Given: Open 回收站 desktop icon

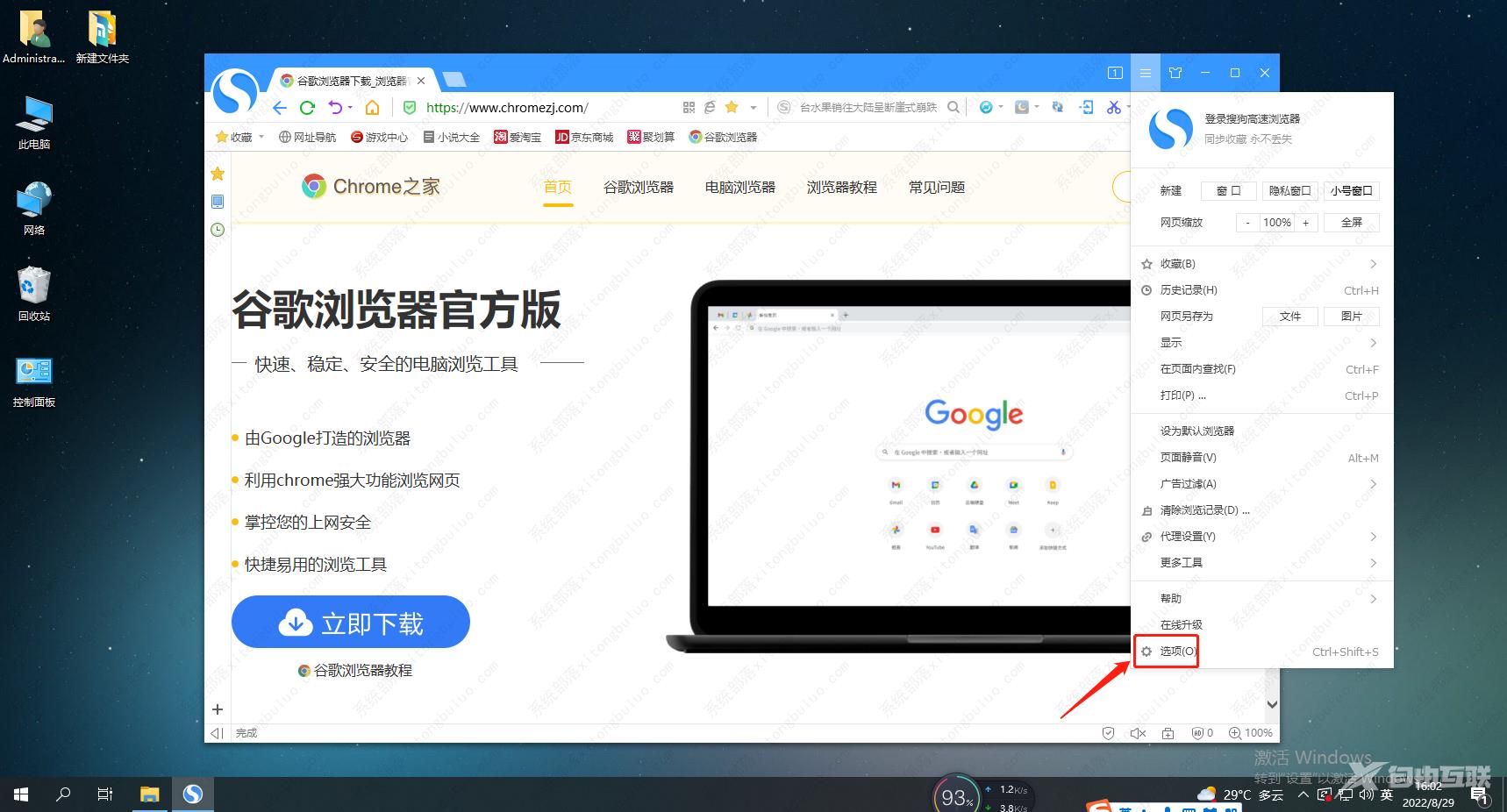Looking at the screenshot, I should [34, 294].
